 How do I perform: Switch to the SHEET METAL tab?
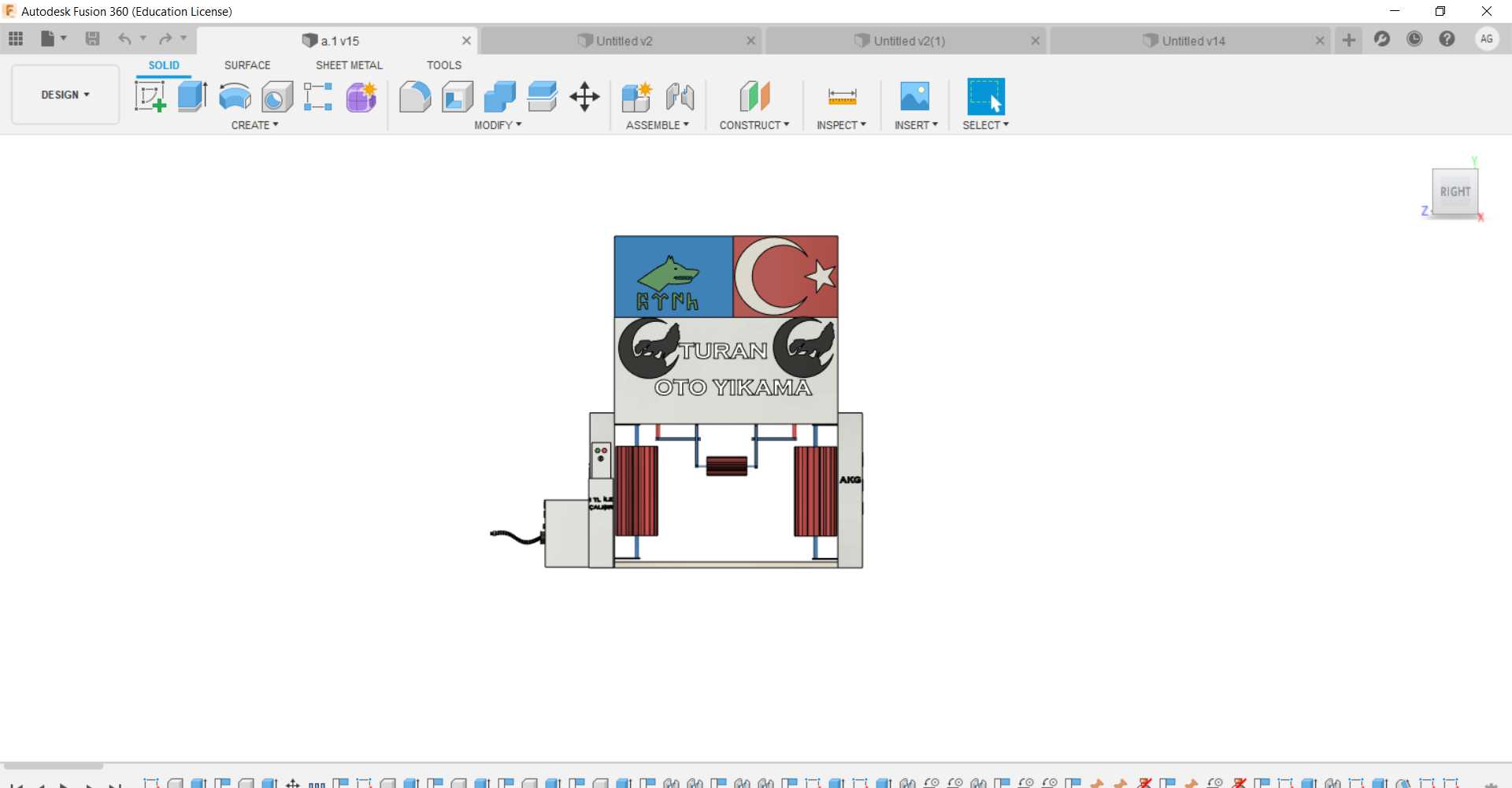tap(349, 65)
